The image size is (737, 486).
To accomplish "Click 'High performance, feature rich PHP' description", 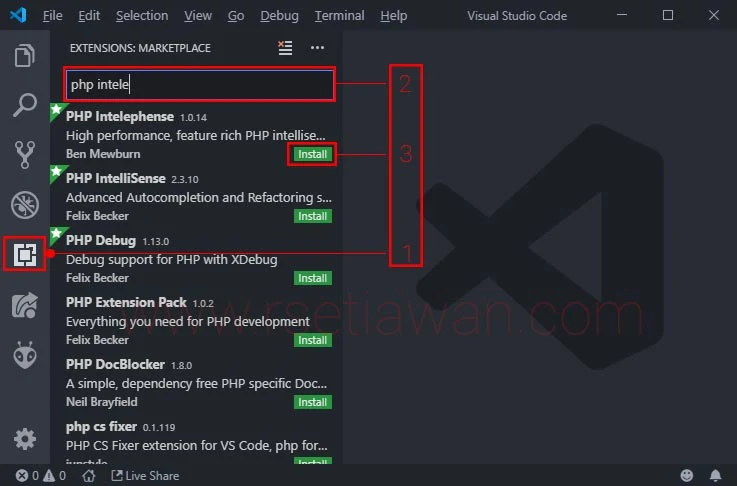I will tap(196, 135).
